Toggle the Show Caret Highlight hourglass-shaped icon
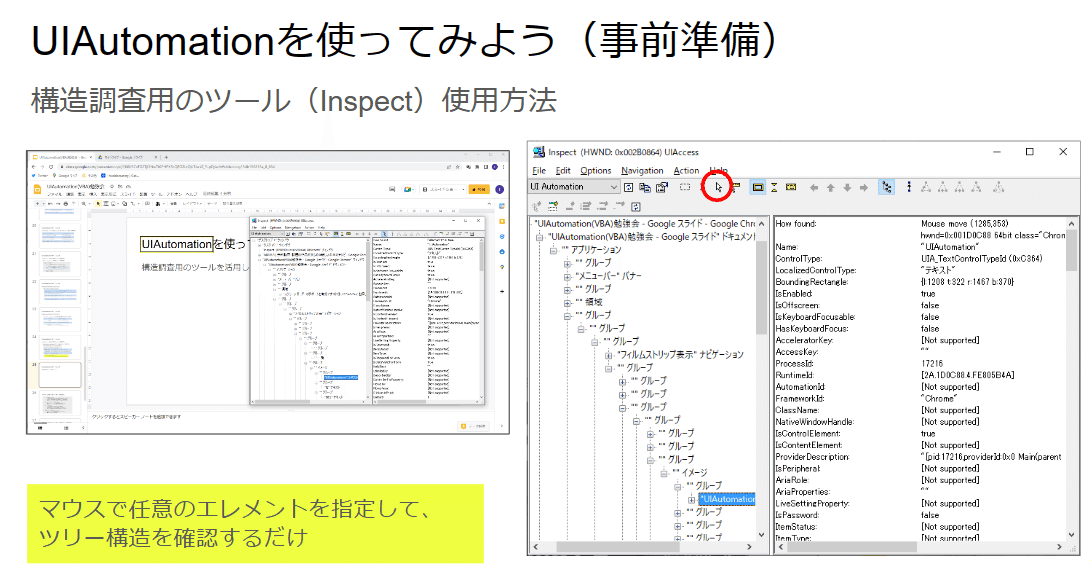 click(x=774, y=187)
